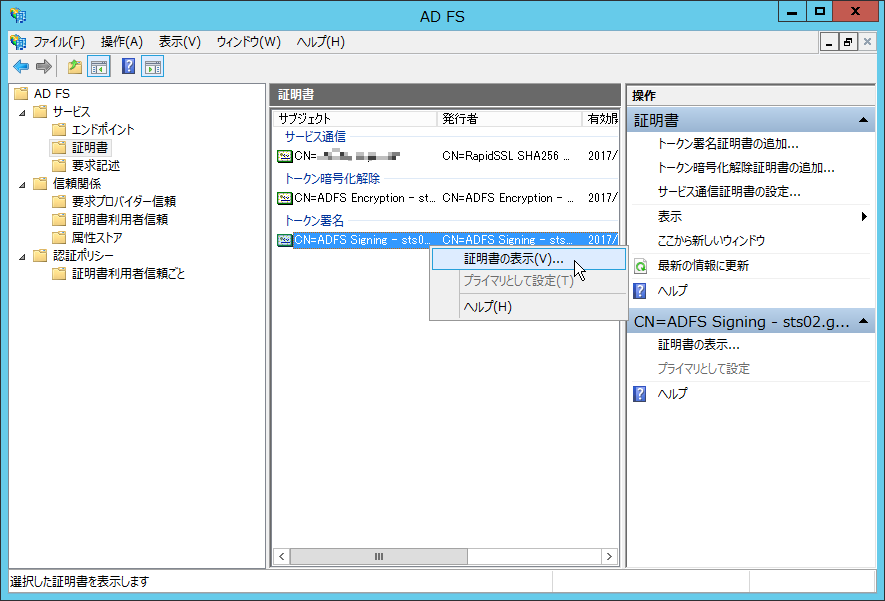885x601 pixels.
Task: Click プライマリとして設定 in actions pane
Action: [x=704, y=369]
